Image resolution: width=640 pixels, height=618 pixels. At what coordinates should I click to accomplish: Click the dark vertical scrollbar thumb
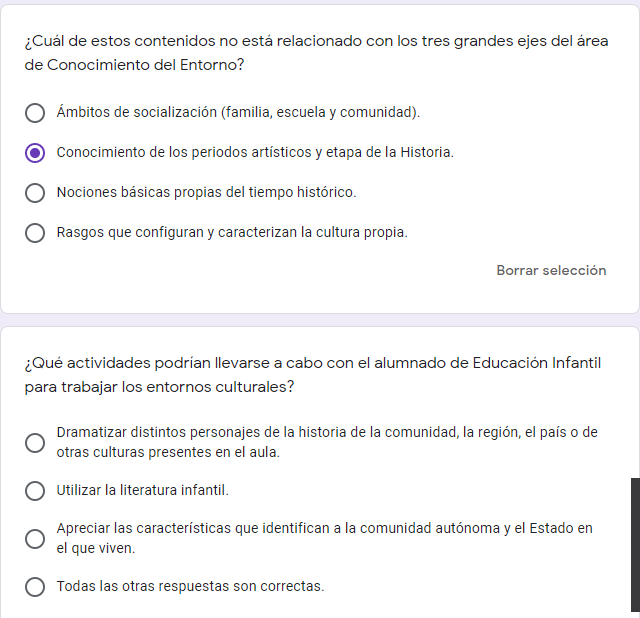(x=635, y=544)
